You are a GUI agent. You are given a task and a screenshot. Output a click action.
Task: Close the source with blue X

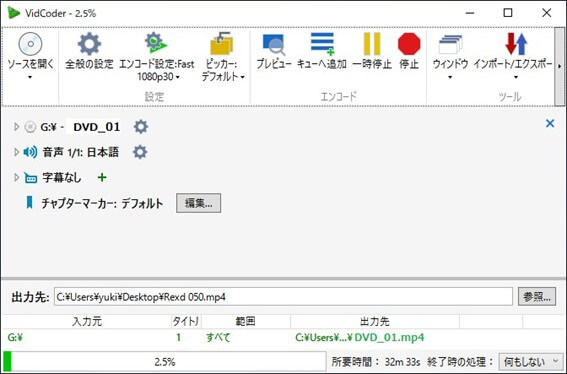point(550,123)
